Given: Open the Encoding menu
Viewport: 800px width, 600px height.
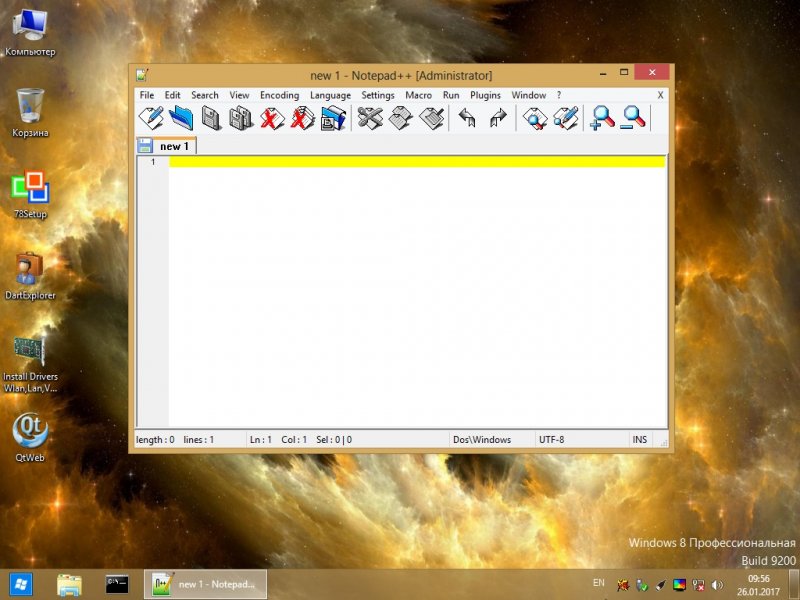Looking at the screenshot, I should point(280,95).
